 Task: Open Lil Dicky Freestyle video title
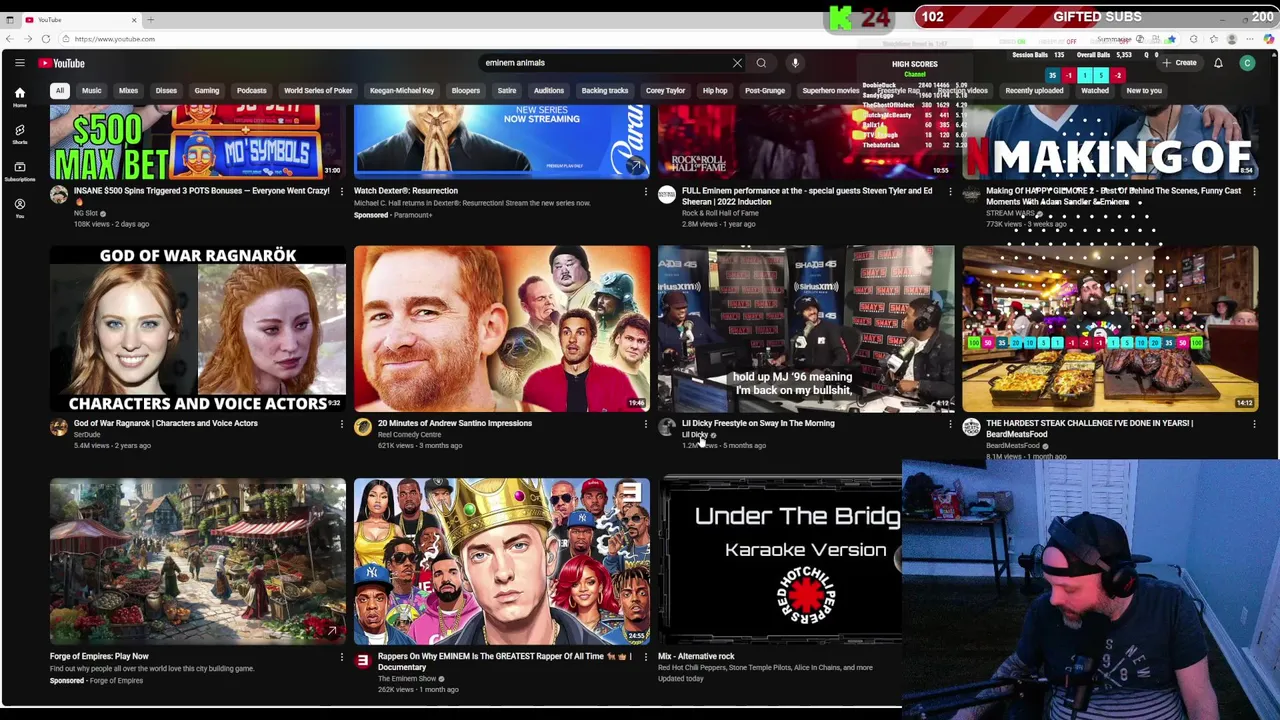click(x=758, y=423)
